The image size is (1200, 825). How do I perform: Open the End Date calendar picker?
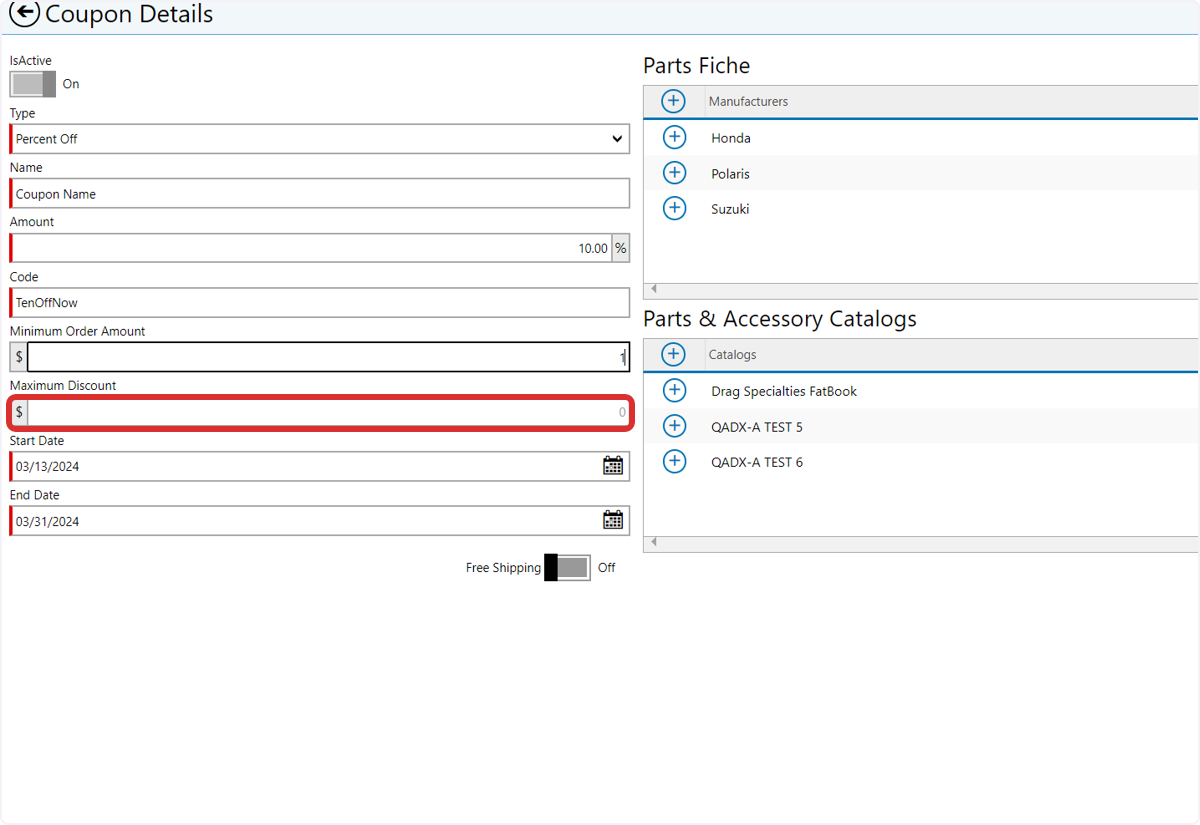(613, 520)
